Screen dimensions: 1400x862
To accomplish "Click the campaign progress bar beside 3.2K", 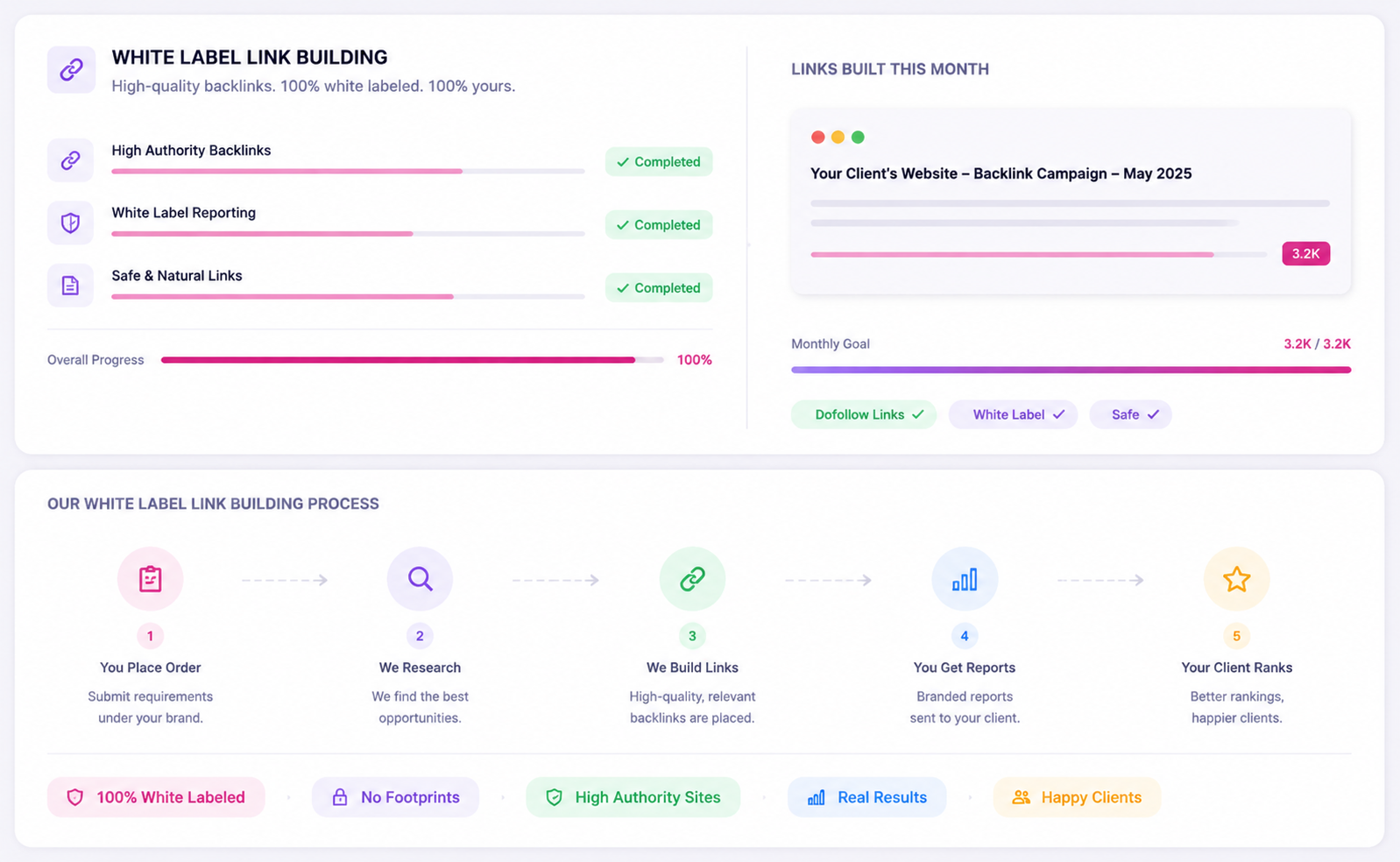I will (x=1039, y=254).
